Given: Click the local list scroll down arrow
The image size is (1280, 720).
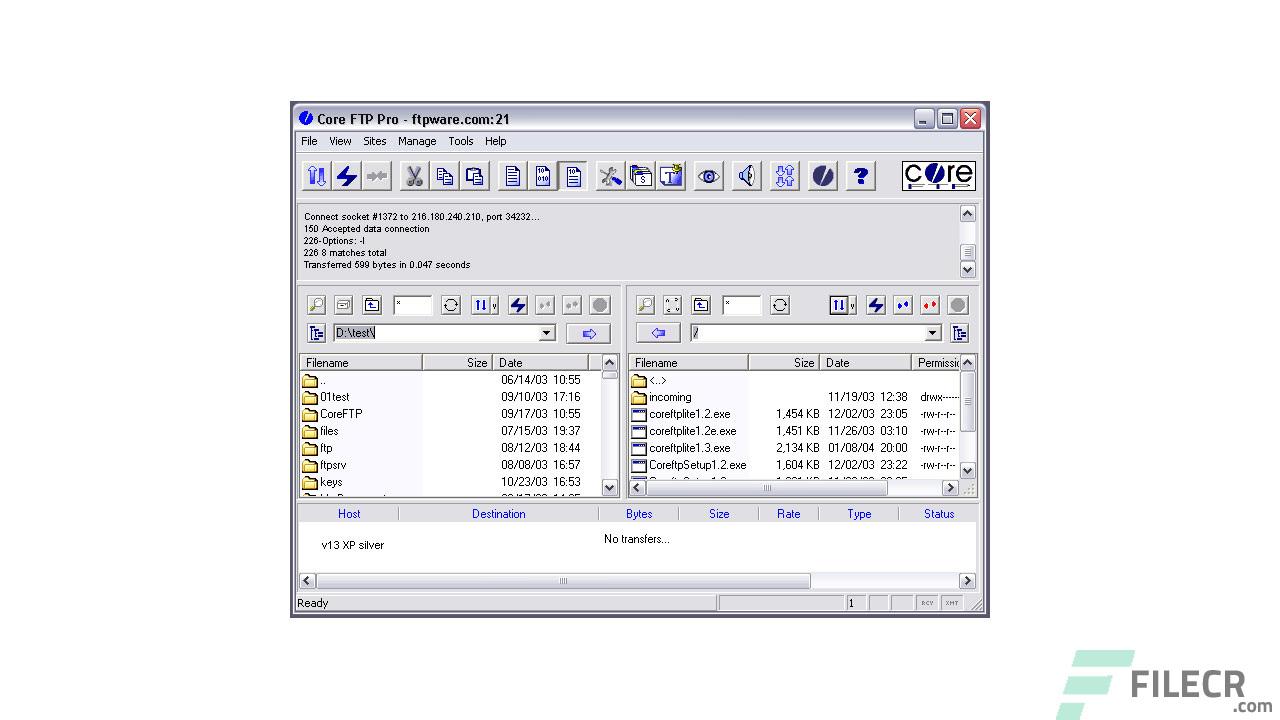Looking at the screenshot, I should pyautogui.click(x=610, y=487).
